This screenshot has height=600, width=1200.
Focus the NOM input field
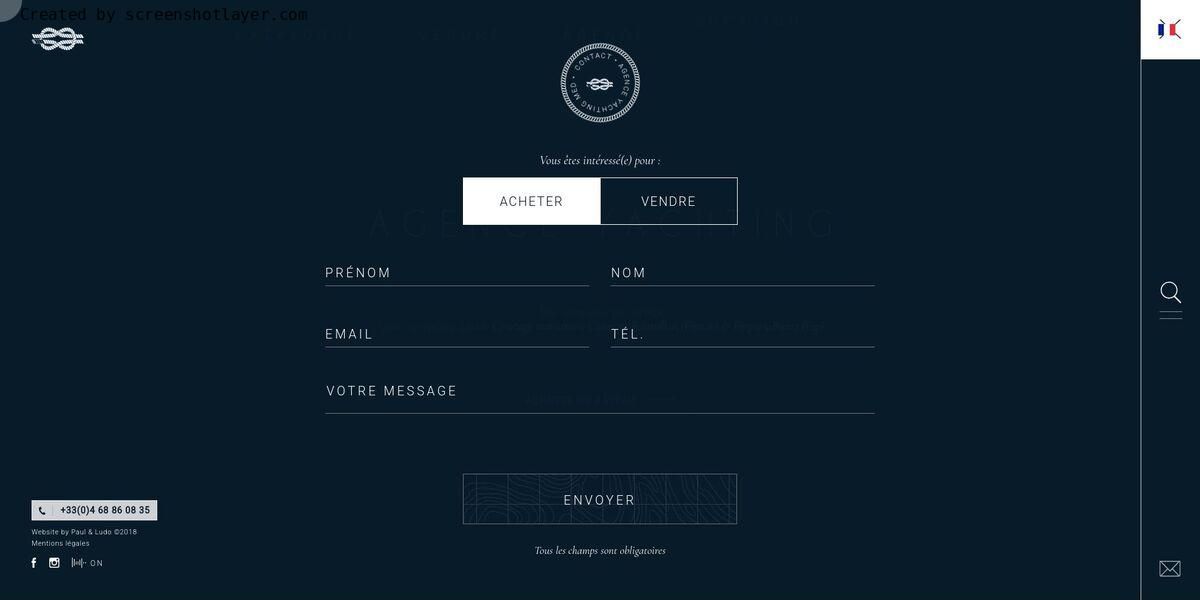pyautogui.click(x=742, y=273)
